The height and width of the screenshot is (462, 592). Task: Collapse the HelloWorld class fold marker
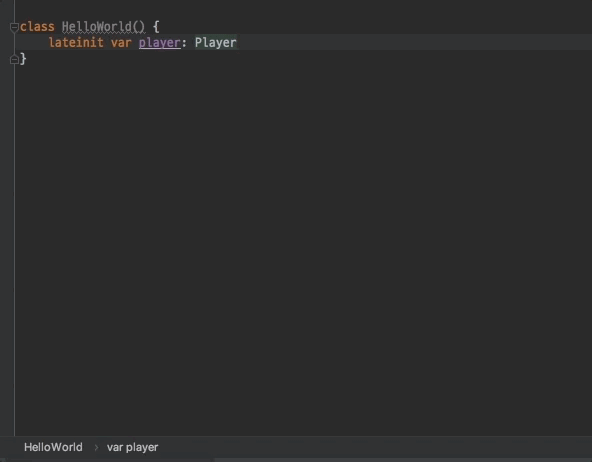tap(14, 27)
